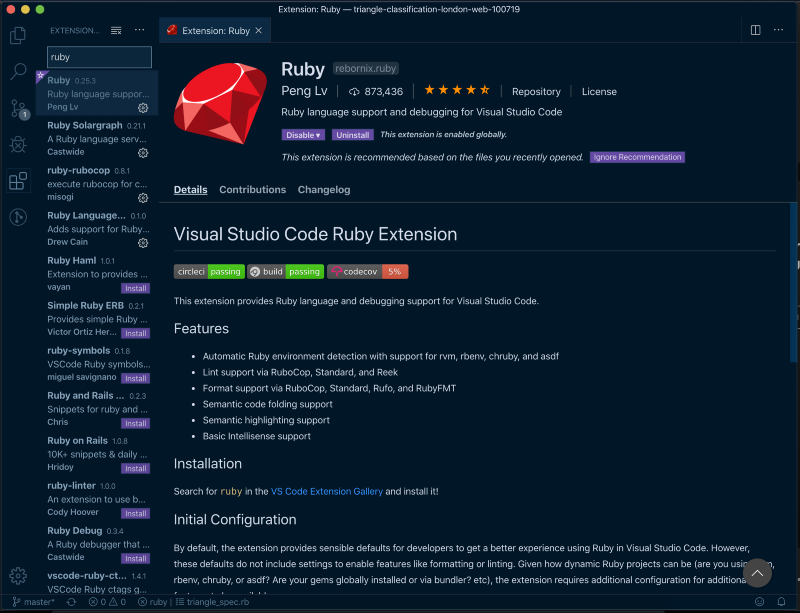This screenshot has width=800, height=613.
Task: Install Ruby and Rails snippets extension
Action: point(135,423)
